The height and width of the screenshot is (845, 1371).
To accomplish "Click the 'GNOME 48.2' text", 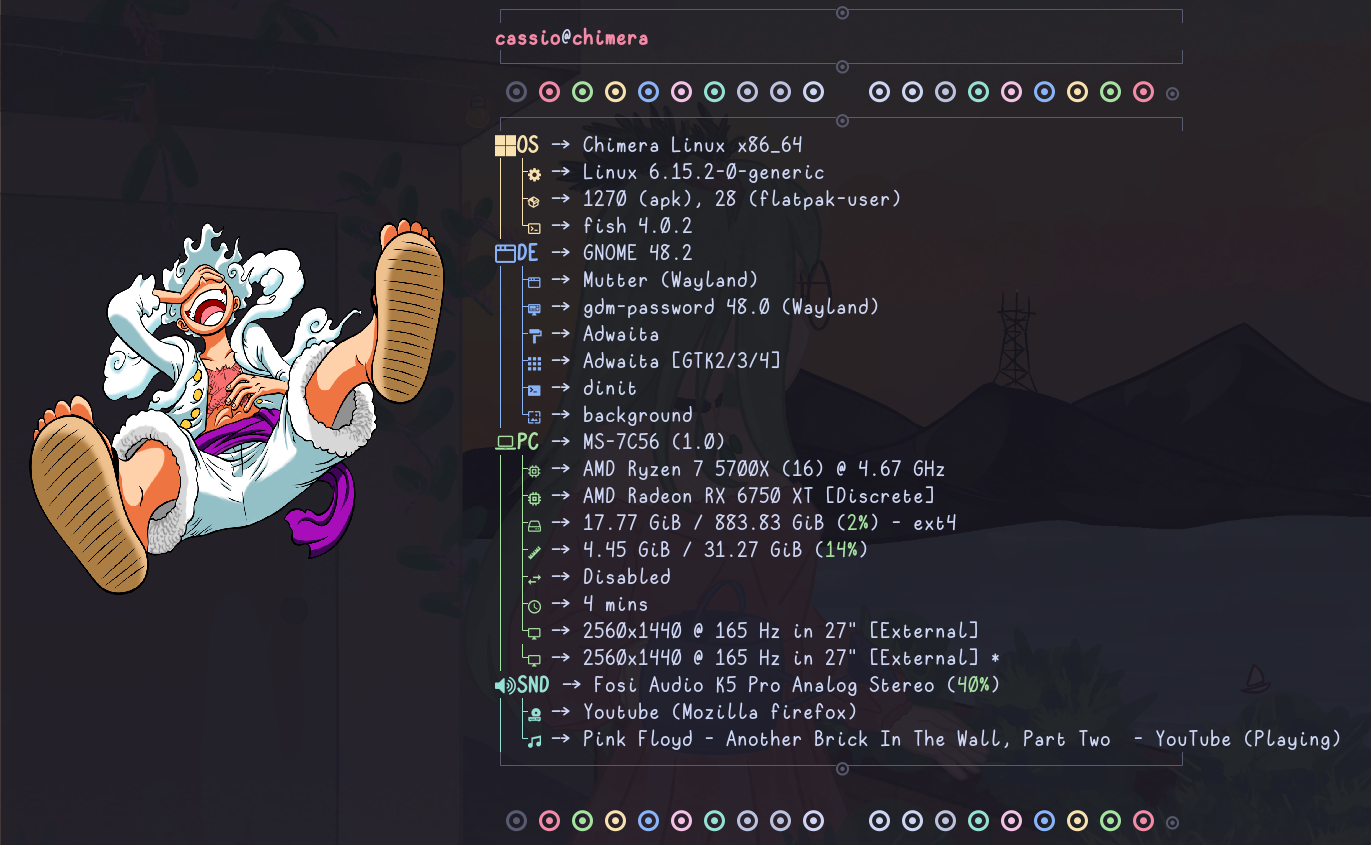I will tap(638, 254).
